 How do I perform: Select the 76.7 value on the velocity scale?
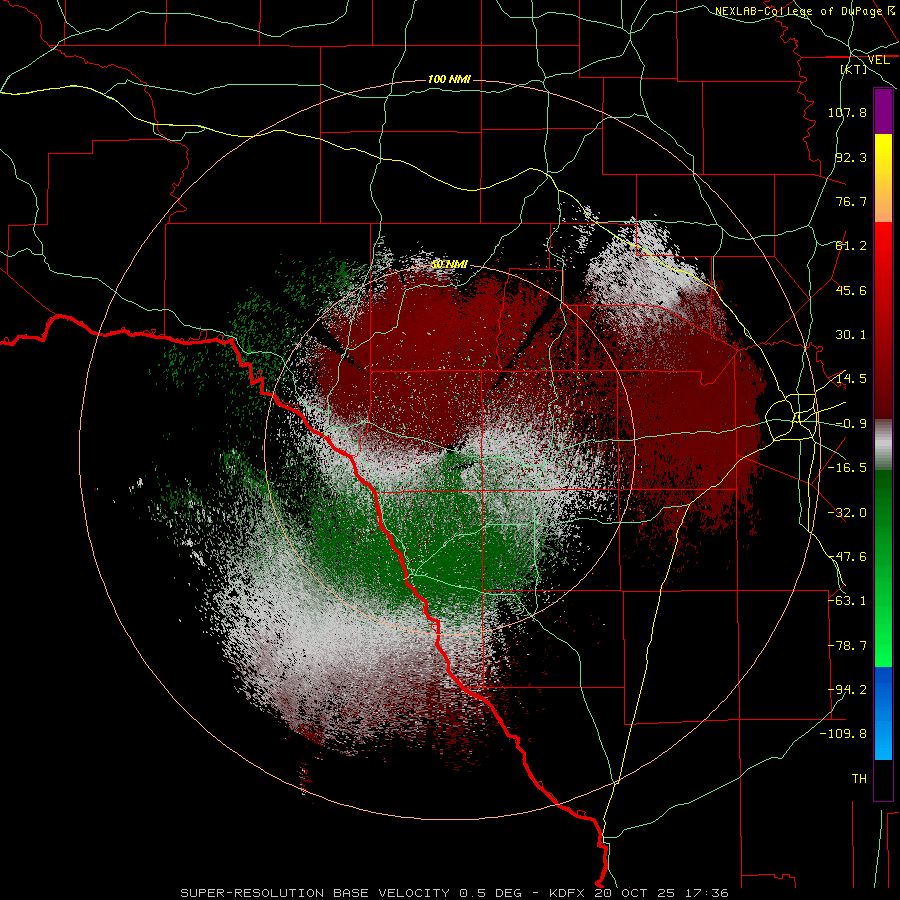tap(851, 201)
